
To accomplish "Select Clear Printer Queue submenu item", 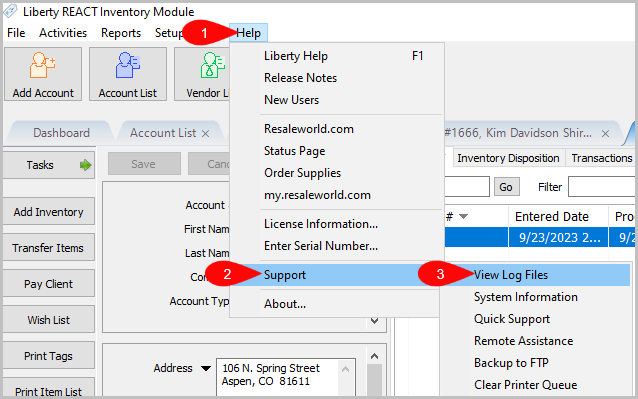I will coord(536,385).
